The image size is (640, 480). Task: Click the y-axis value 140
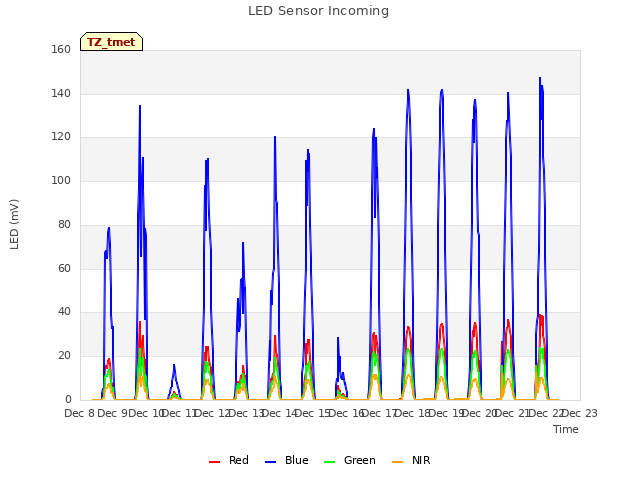(x=61, y=93)
